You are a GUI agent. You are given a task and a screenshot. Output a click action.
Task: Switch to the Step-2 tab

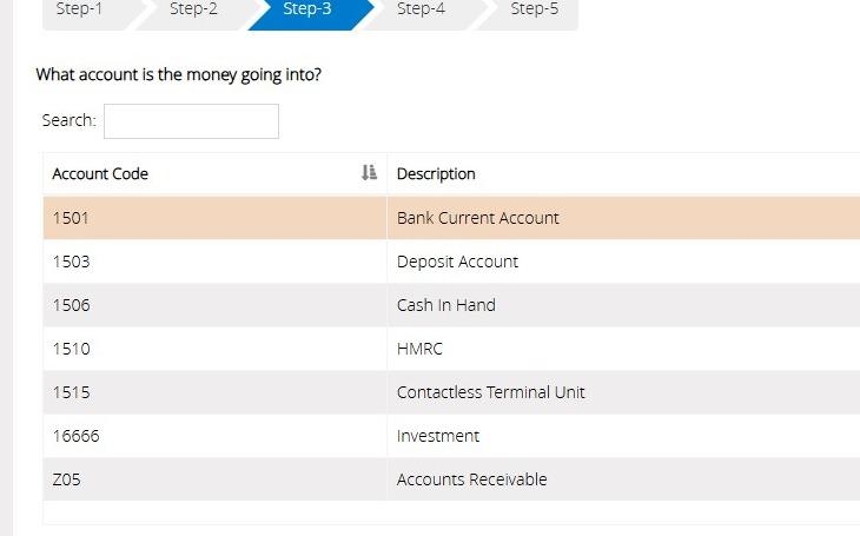[x=193, y=10]
